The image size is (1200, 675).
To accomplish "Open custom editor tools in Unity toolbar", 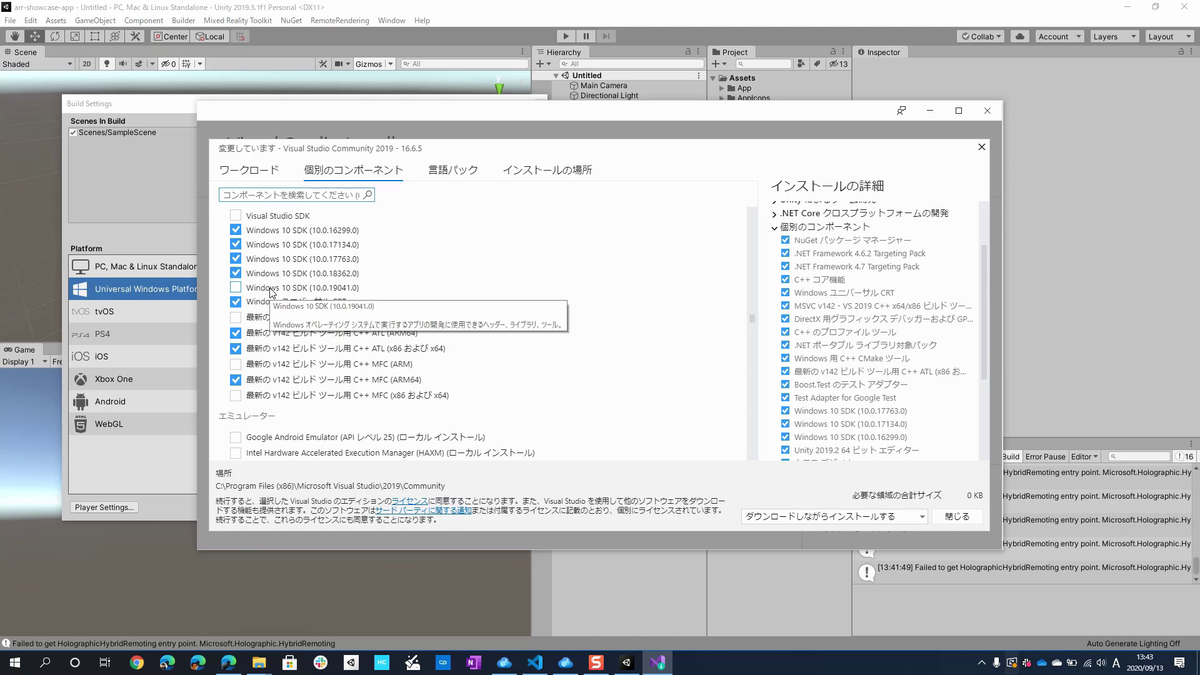I will click(135, 36).
